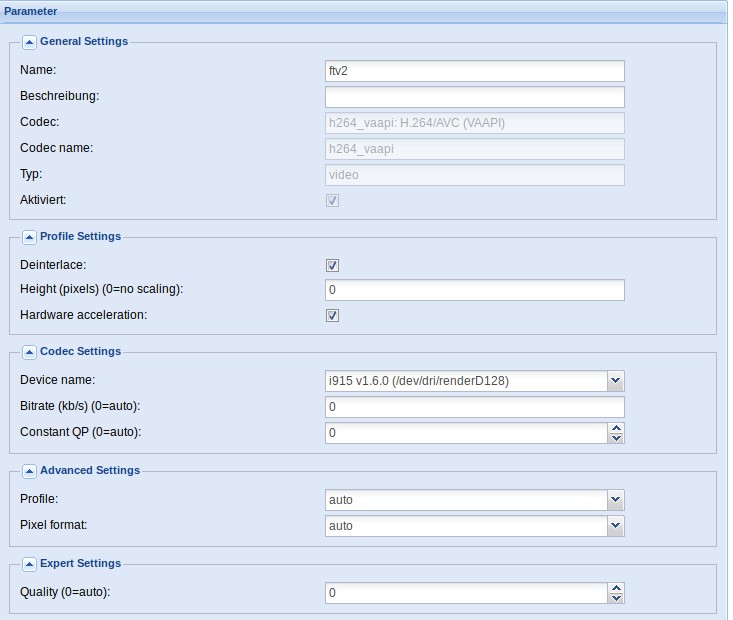The image size is (733, 620).
Task: Collapse the Advanced Settings section
Action: pyautogui.click(x=29, y=471)
